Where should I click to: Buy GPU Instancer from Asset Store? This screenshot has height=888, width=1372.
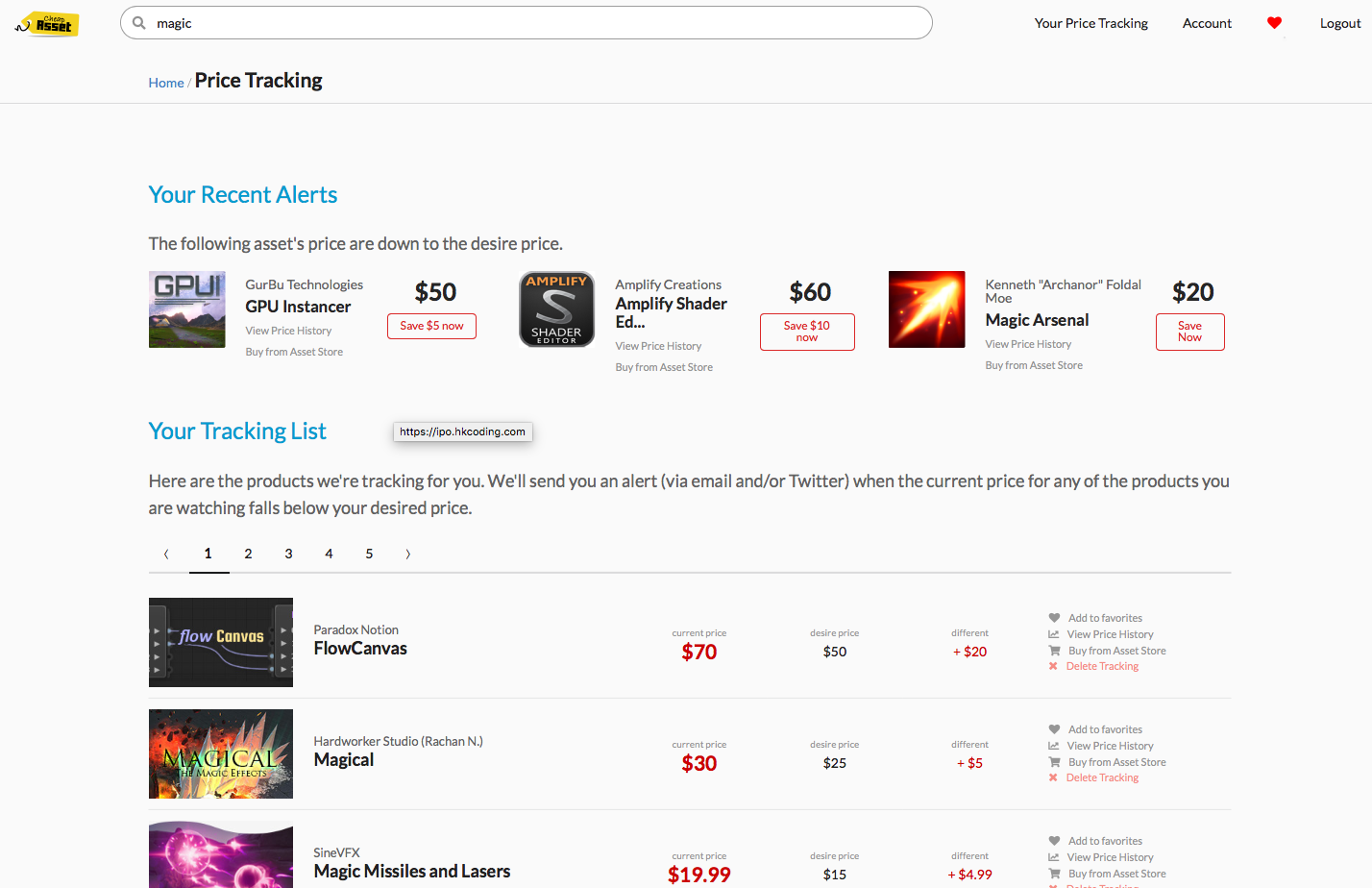coord(294,352)
